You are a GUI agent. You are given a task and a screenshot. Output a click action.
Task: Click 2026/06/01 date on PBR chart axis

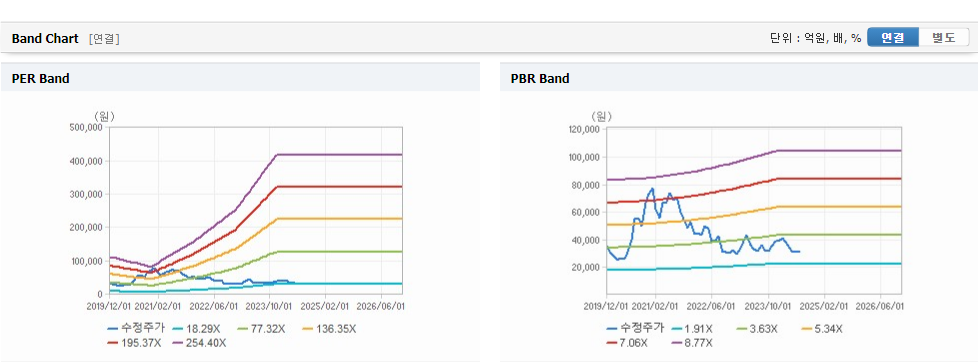879,306
